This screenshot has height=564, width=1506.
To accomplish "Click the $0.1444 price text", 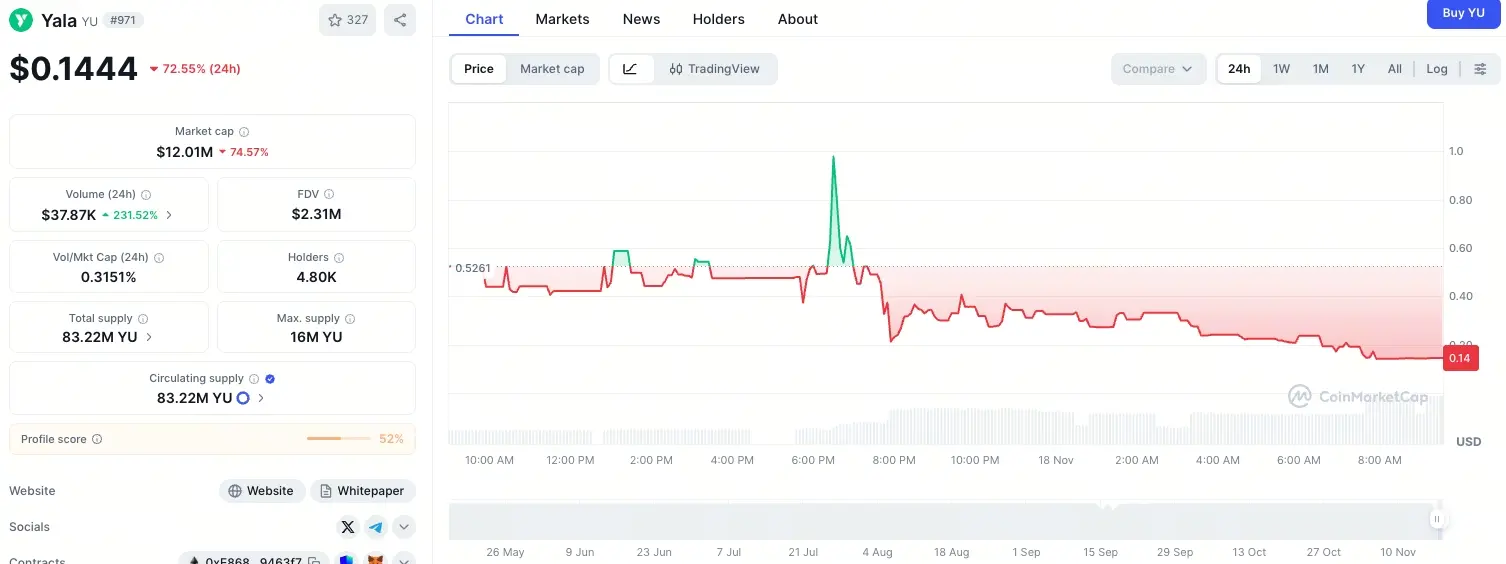I will [74, 68].
